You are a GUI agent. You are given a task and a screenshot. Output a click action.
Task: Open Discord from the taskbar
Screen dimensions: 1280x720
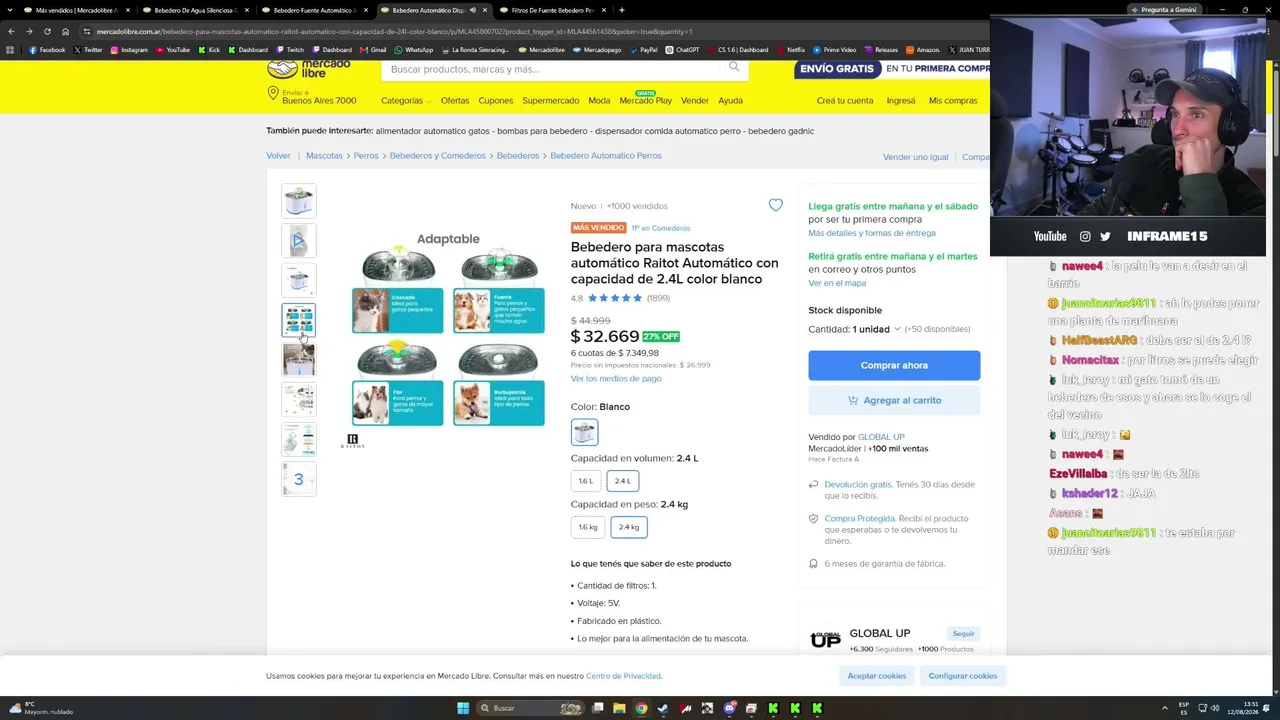[729, 708]
